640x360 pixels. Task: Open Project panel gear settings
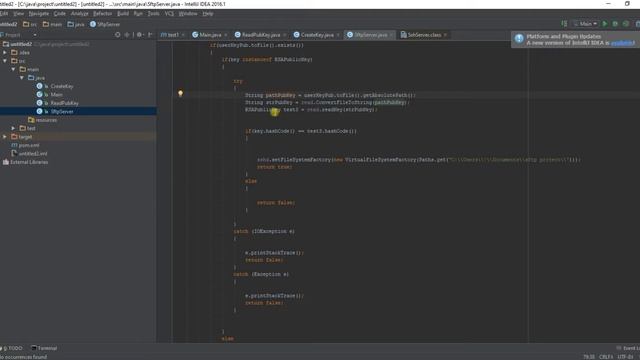pyautogui.click(x=140, y=35)
